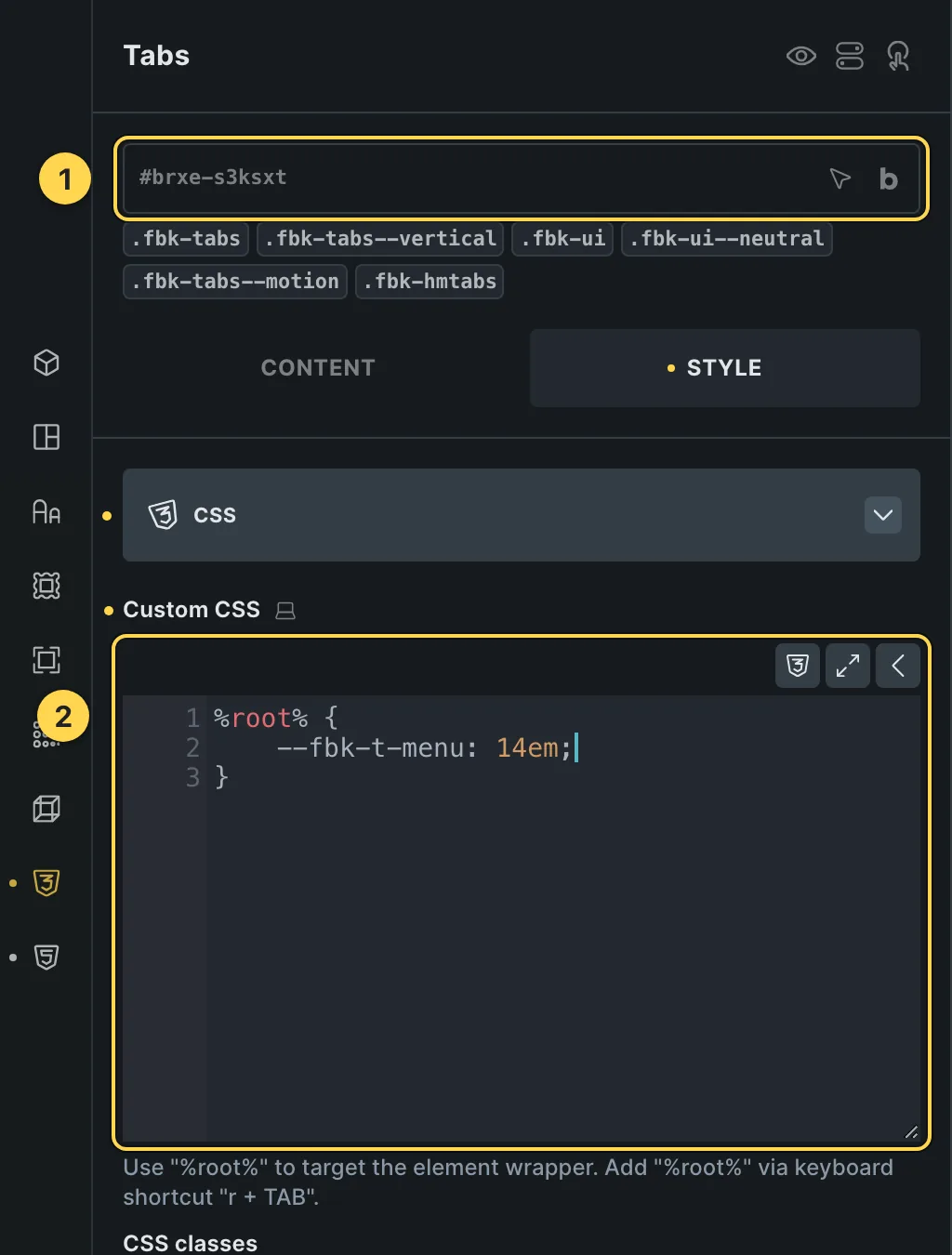Grab the editor resize handle corner
The image size is (952, 1255).
click(911, 1131)
